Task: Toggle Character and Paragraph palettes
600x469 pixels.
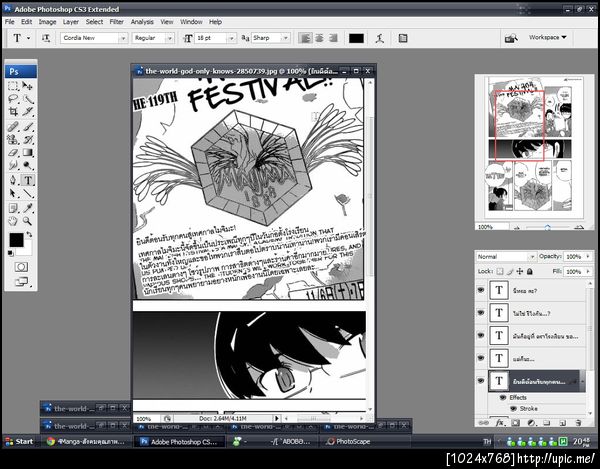Action: click(x=403, y=38)
